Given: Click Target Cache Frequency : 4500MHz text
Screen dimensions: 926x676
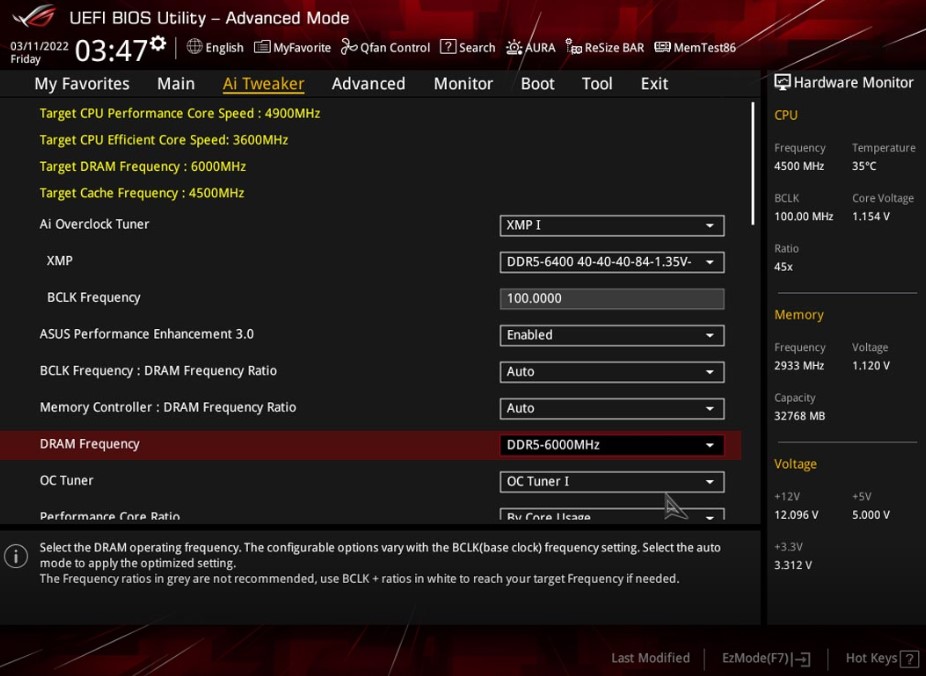Looking at the screenshot, I should (x=142, y=193).
